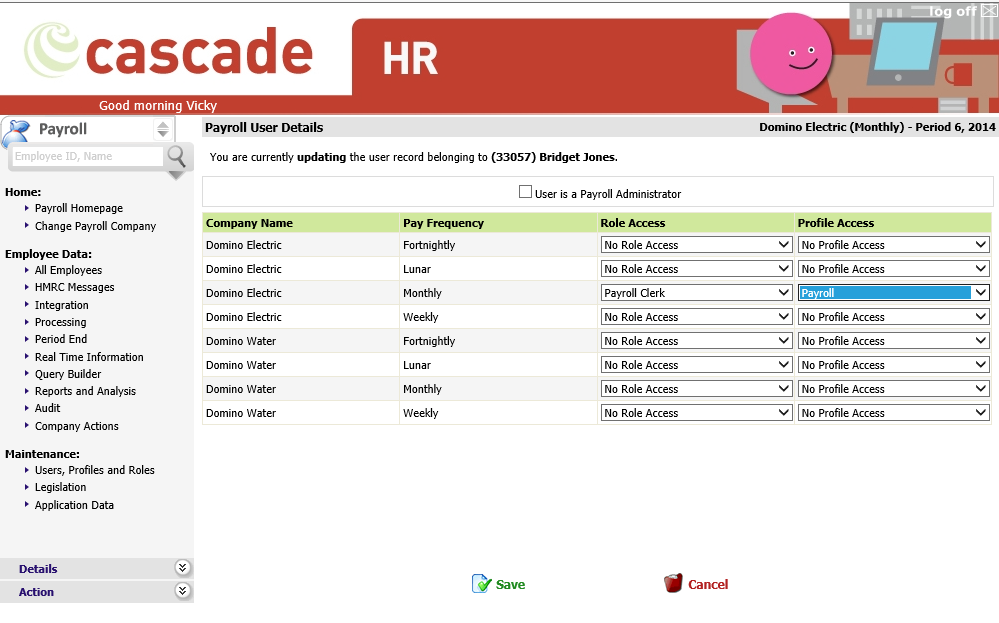This screenshot has width=999, height=623.
Task: Open Profile Access dropdown for Domino Water Lunar
Action: tap(893, 365)
